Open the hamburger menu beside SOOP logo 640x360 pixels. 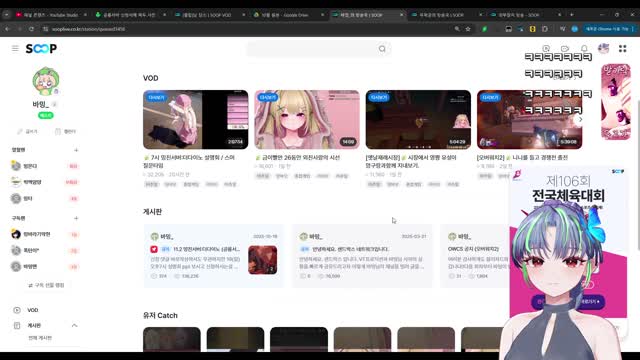pyautogui.click(x=15, y=49)
